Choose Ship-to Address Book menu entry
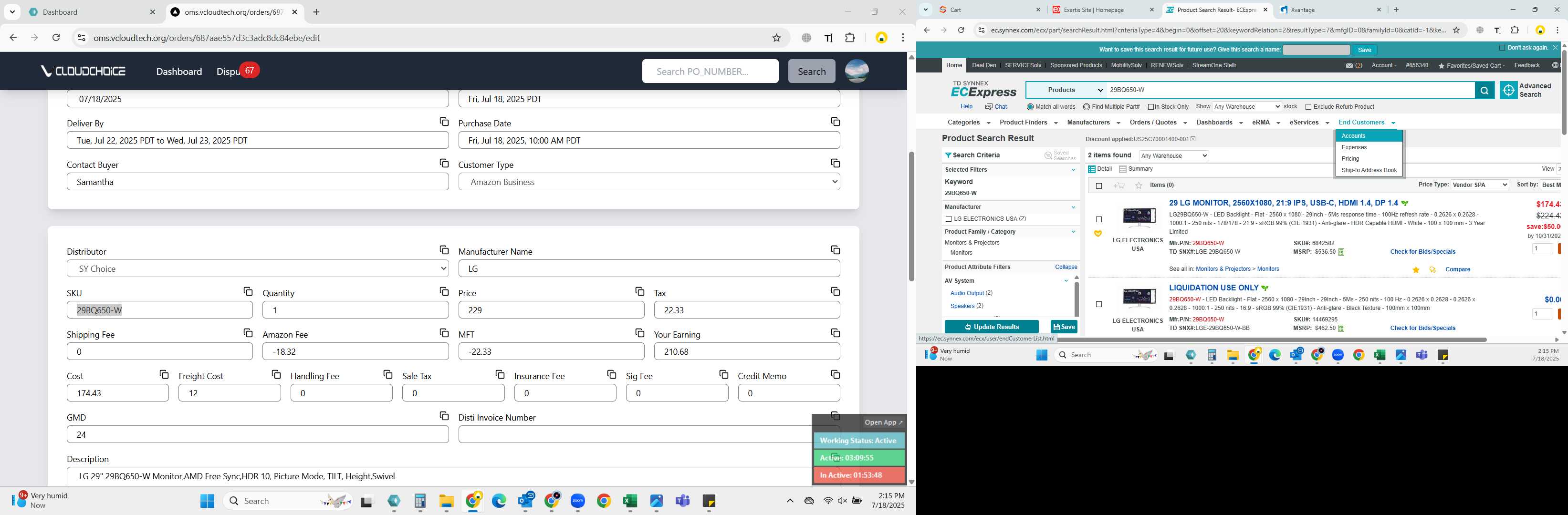The image size is (1568, 515). pos(1369,170)
